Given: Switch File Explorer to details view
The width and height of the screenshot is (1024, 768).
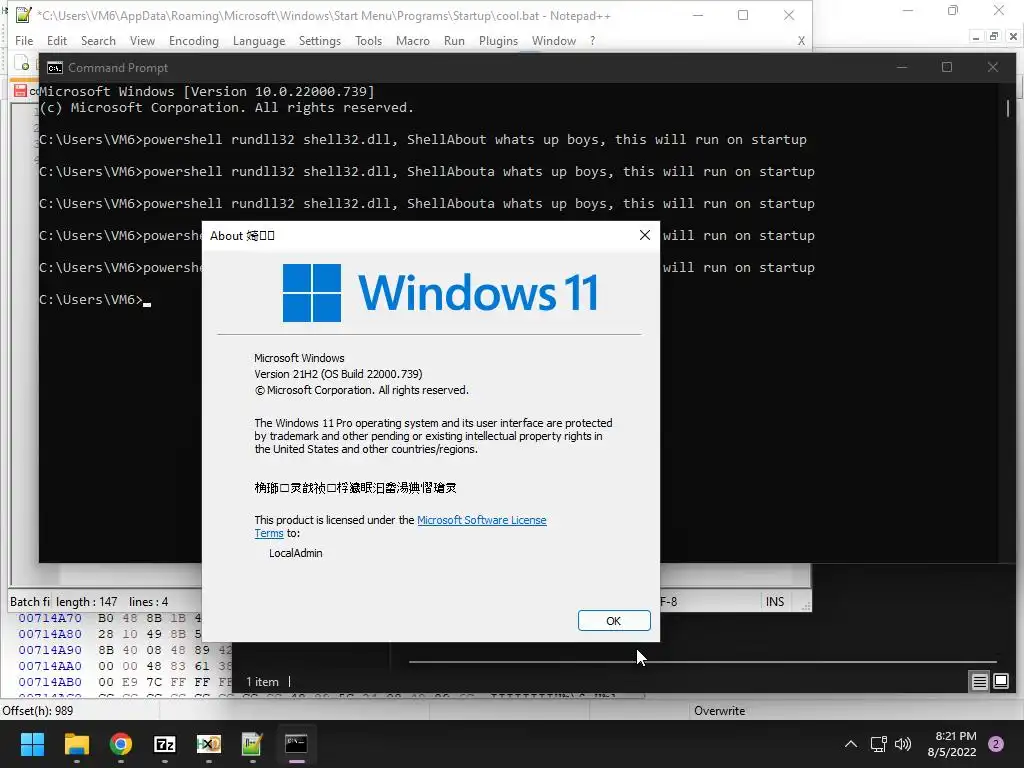Looking at the screenshot, I should click(x=980, y=682).
